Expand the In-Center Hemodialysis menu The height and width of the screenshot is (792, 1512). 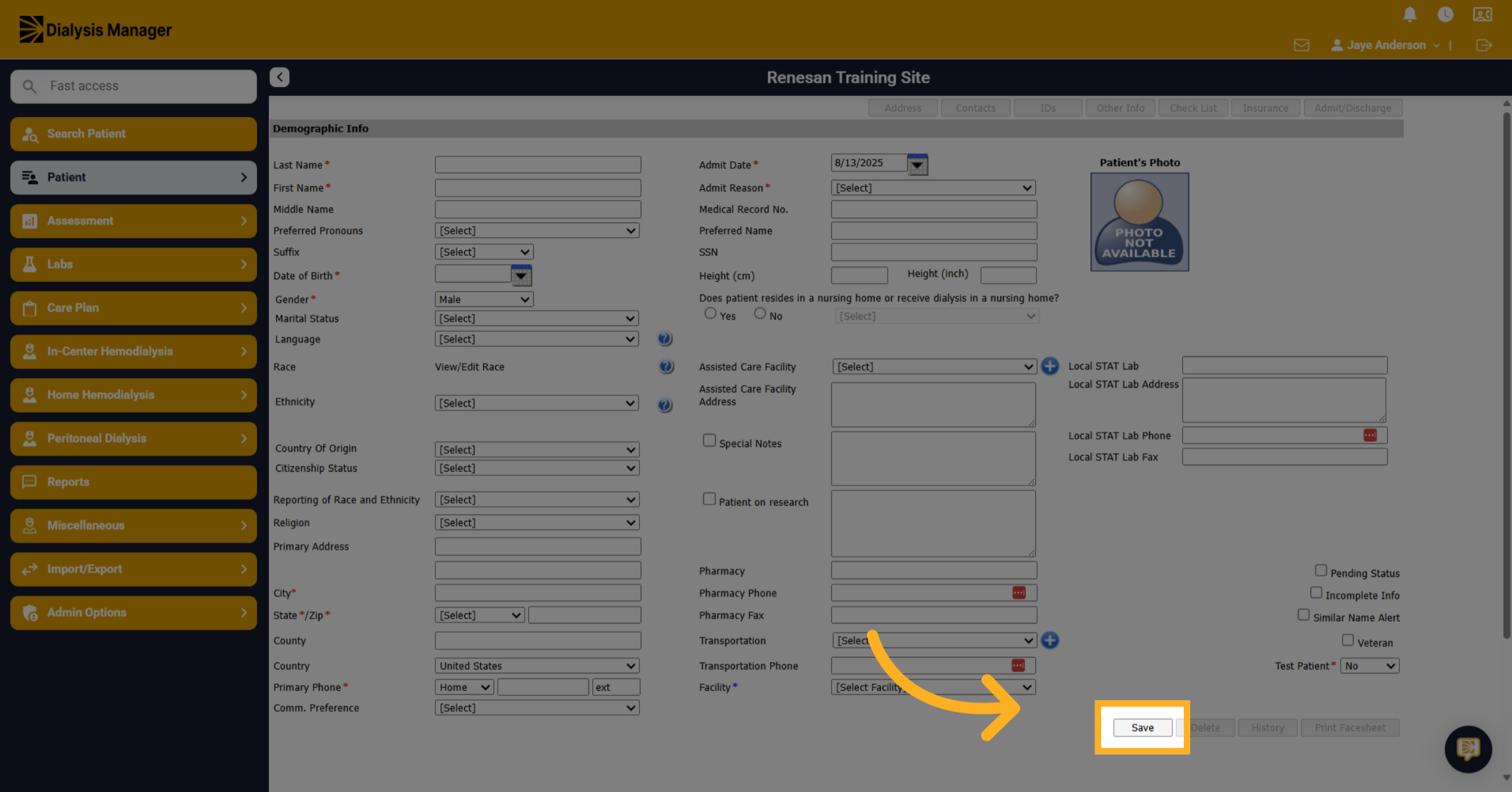[134, 352]
